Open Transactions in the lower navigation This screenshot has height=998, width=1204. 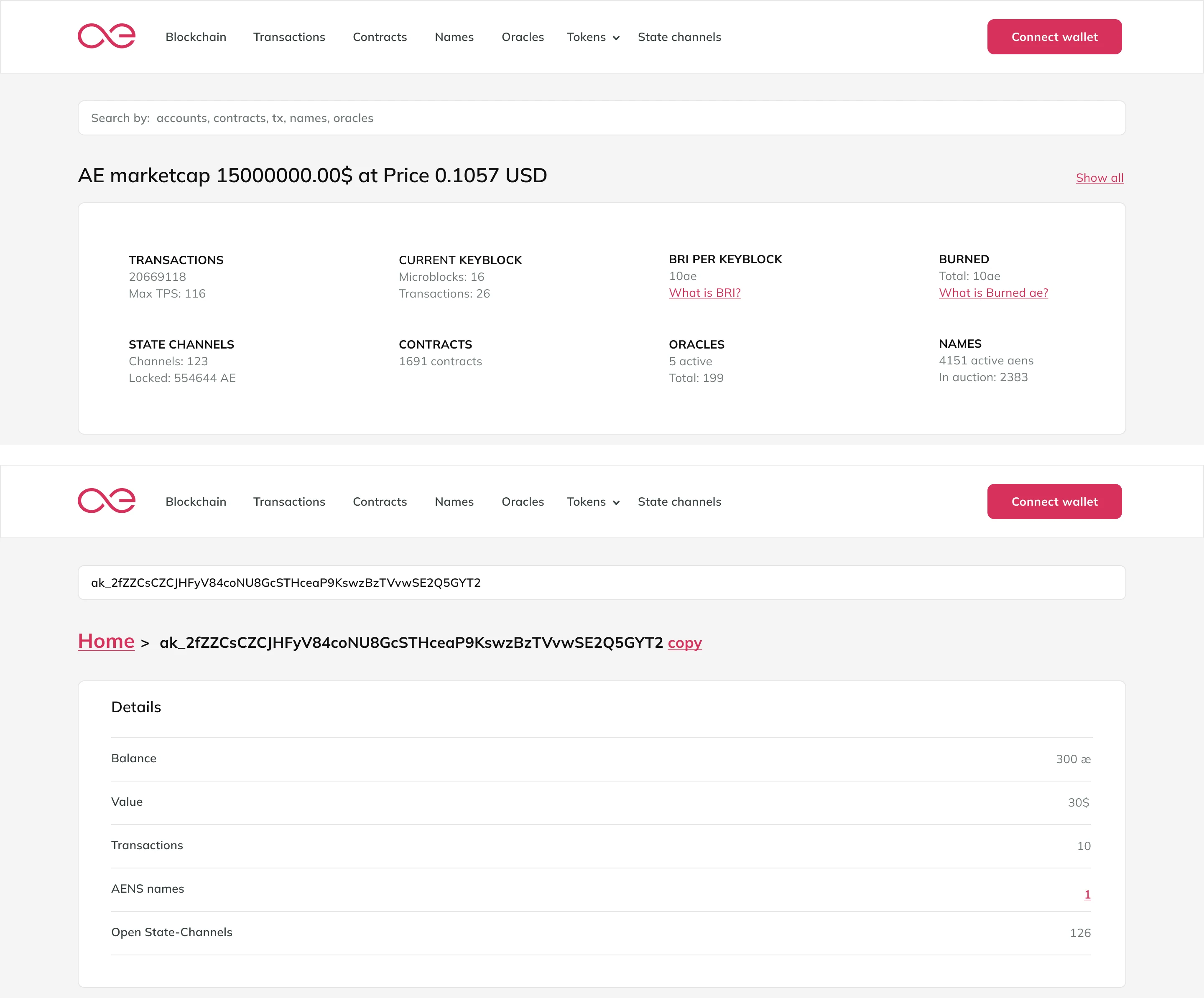289,502
